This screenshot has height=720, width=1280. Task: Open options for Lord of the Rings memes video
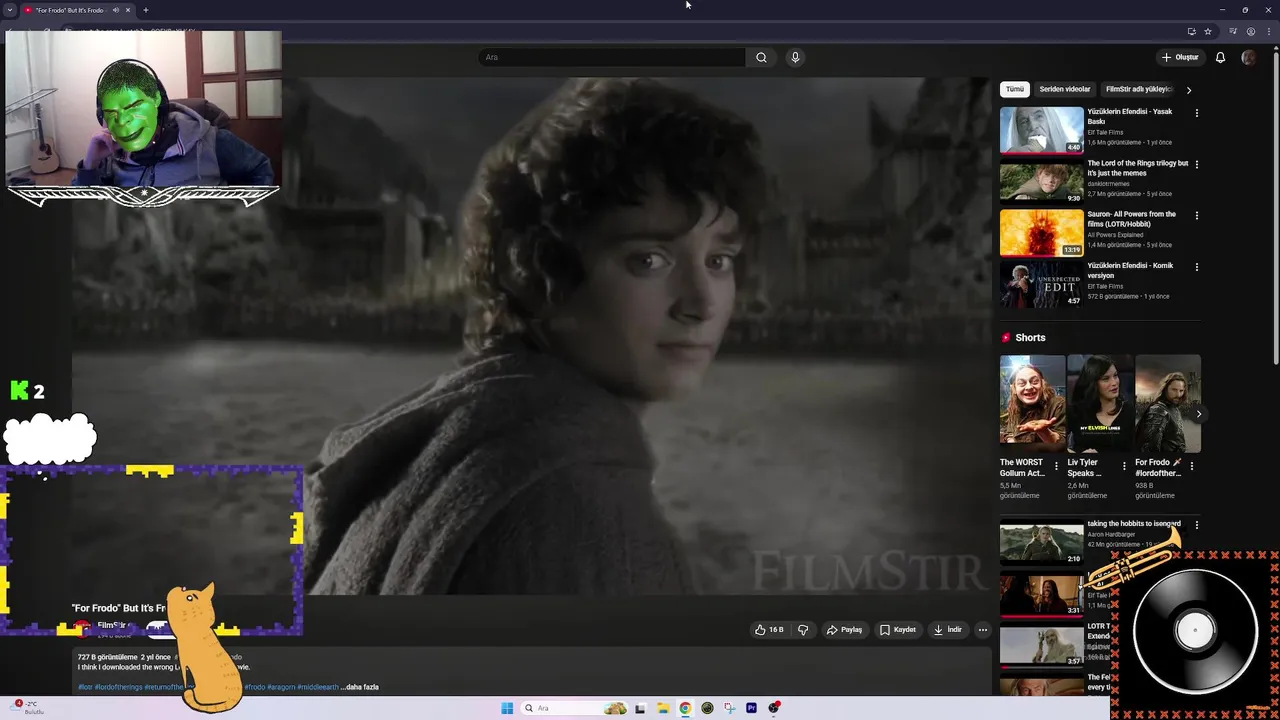click(1197, 164)
